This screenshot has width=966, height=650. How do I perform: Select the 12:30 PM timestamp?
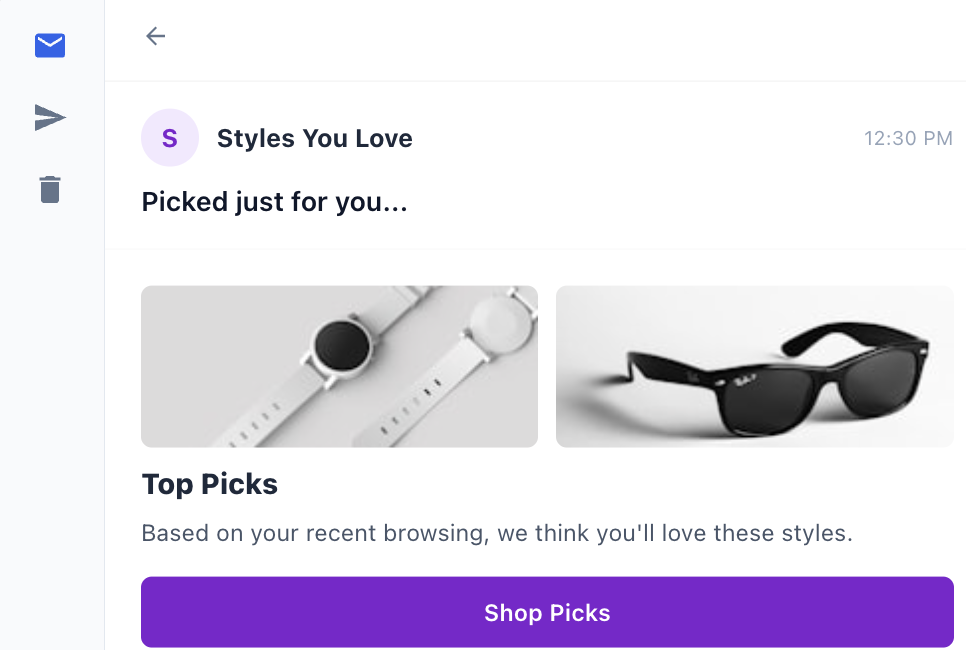click(908, 138)
